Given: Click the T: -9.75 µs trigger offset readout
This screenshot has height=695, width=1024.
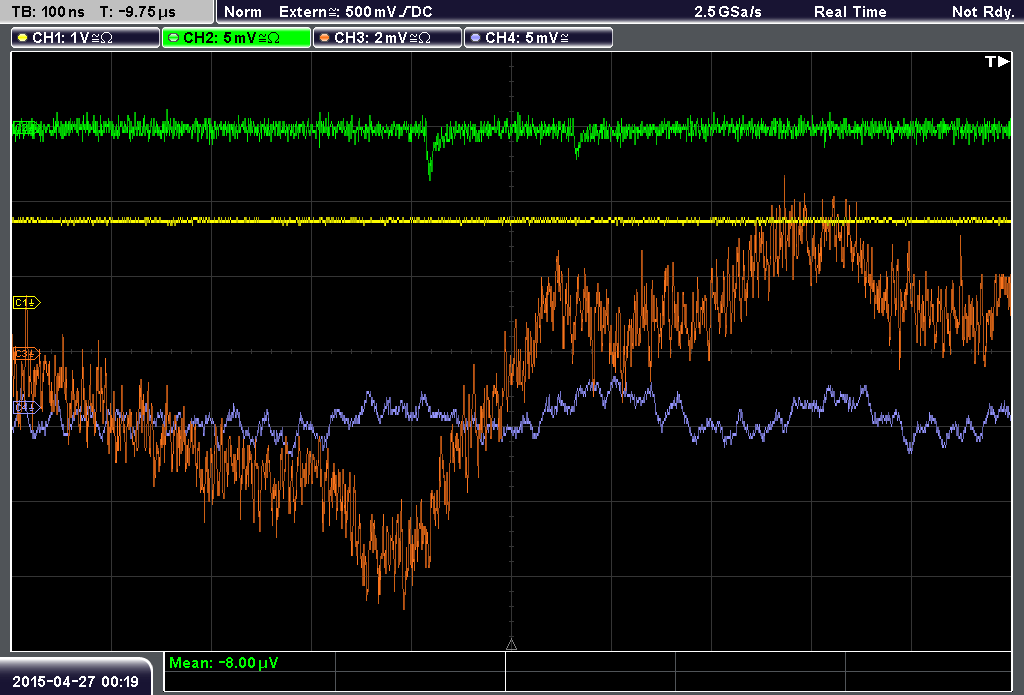Looking at the screenshot, I should click(x=138, y=12).
